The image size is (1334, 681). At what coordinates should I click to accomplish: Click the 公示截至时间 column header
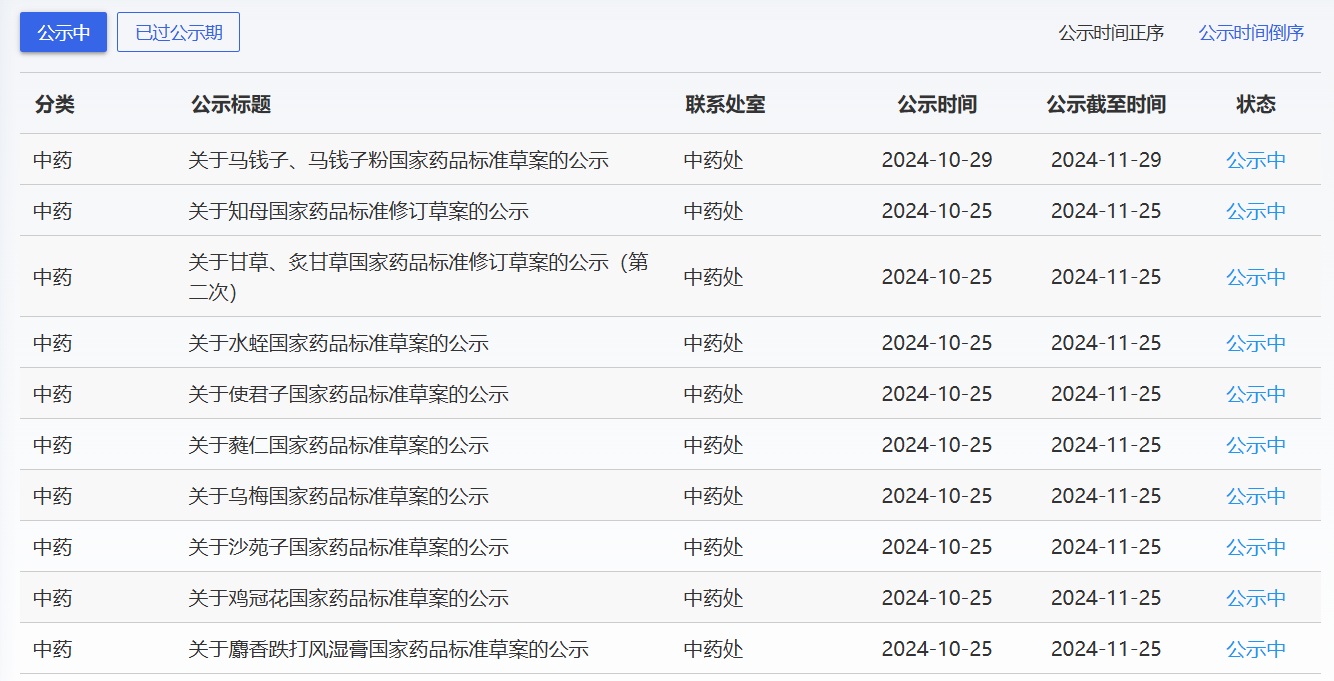[1106, 104]
